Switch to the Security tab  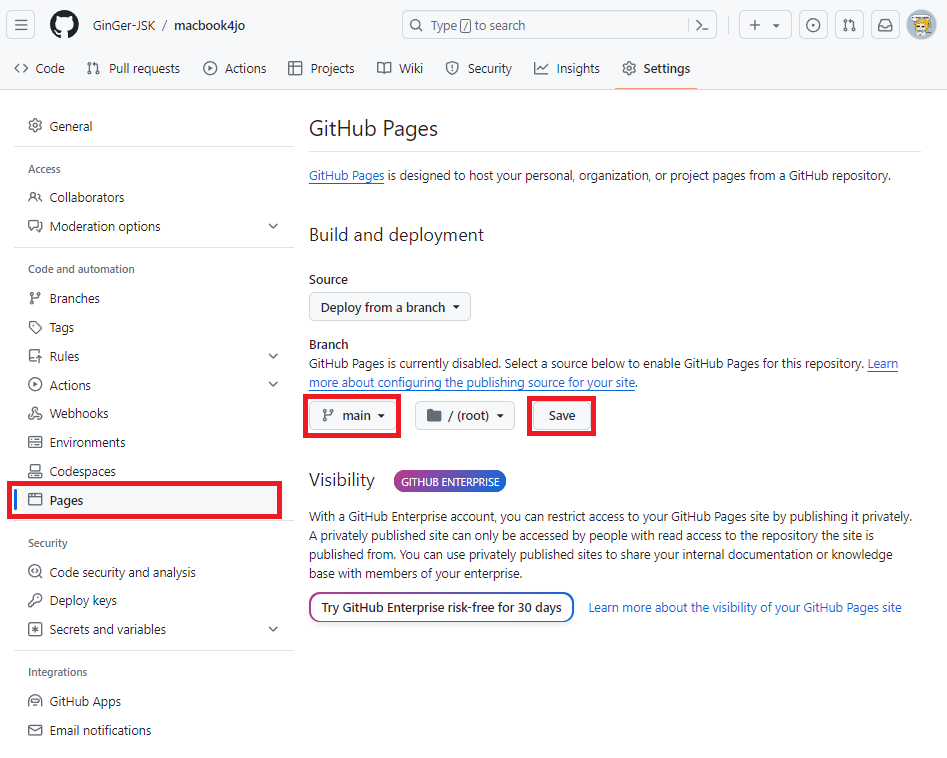pyautogui.click(x=478, y=68)
